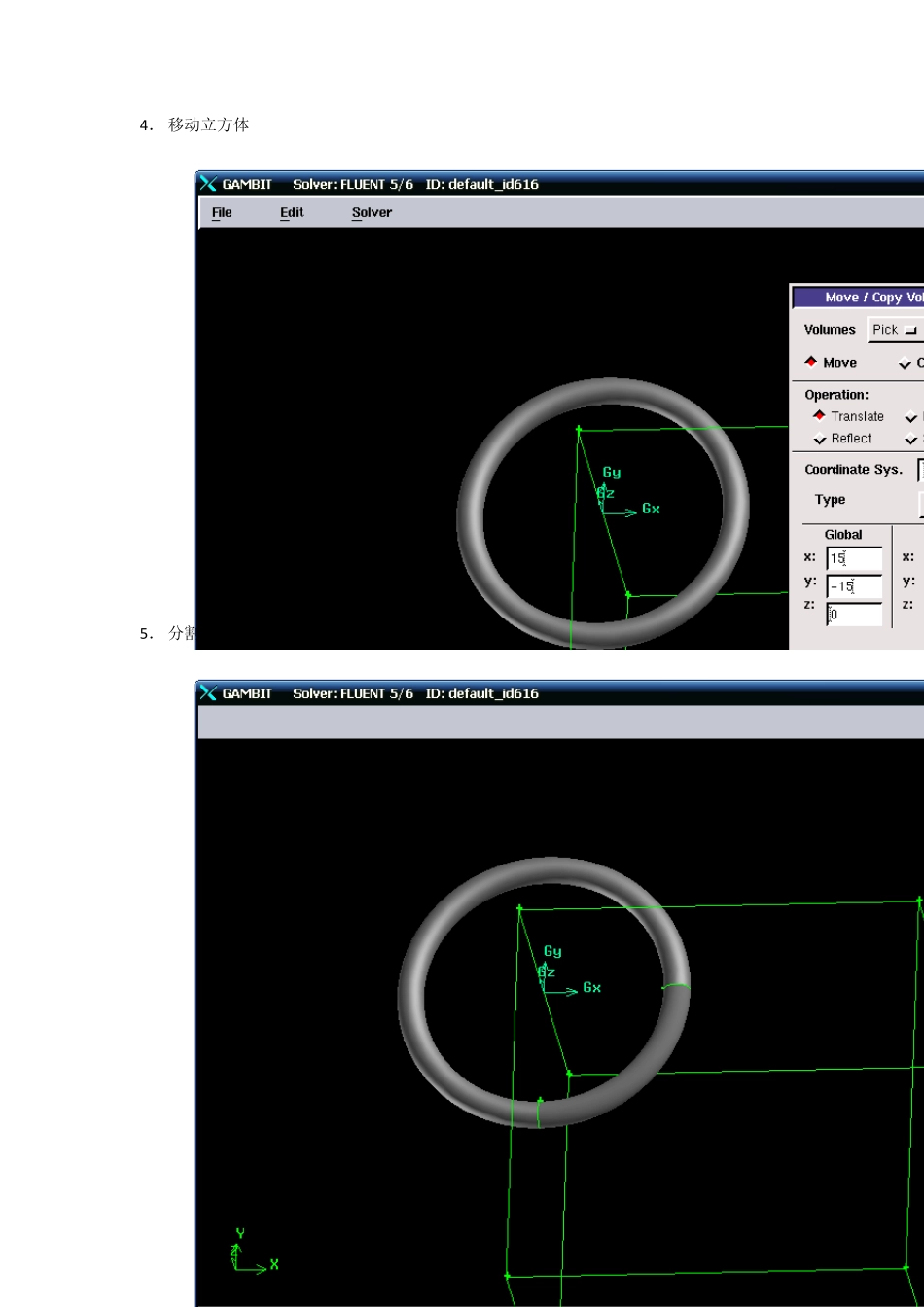Select the operation option right of Translate

[x=911, y=417]
